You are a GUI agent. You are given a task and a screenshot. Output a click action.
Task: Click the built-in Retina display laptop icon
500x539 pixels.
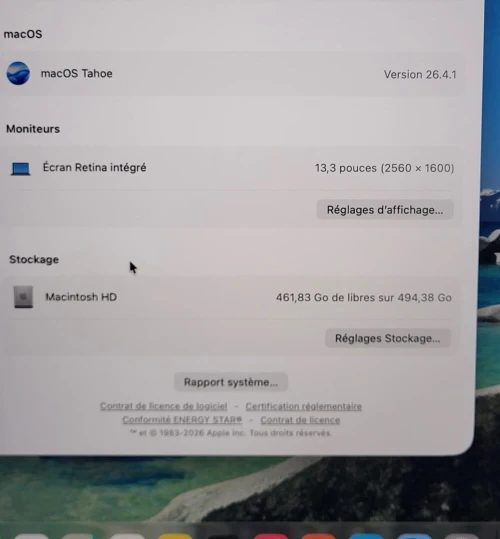click(x=21, y=168)
